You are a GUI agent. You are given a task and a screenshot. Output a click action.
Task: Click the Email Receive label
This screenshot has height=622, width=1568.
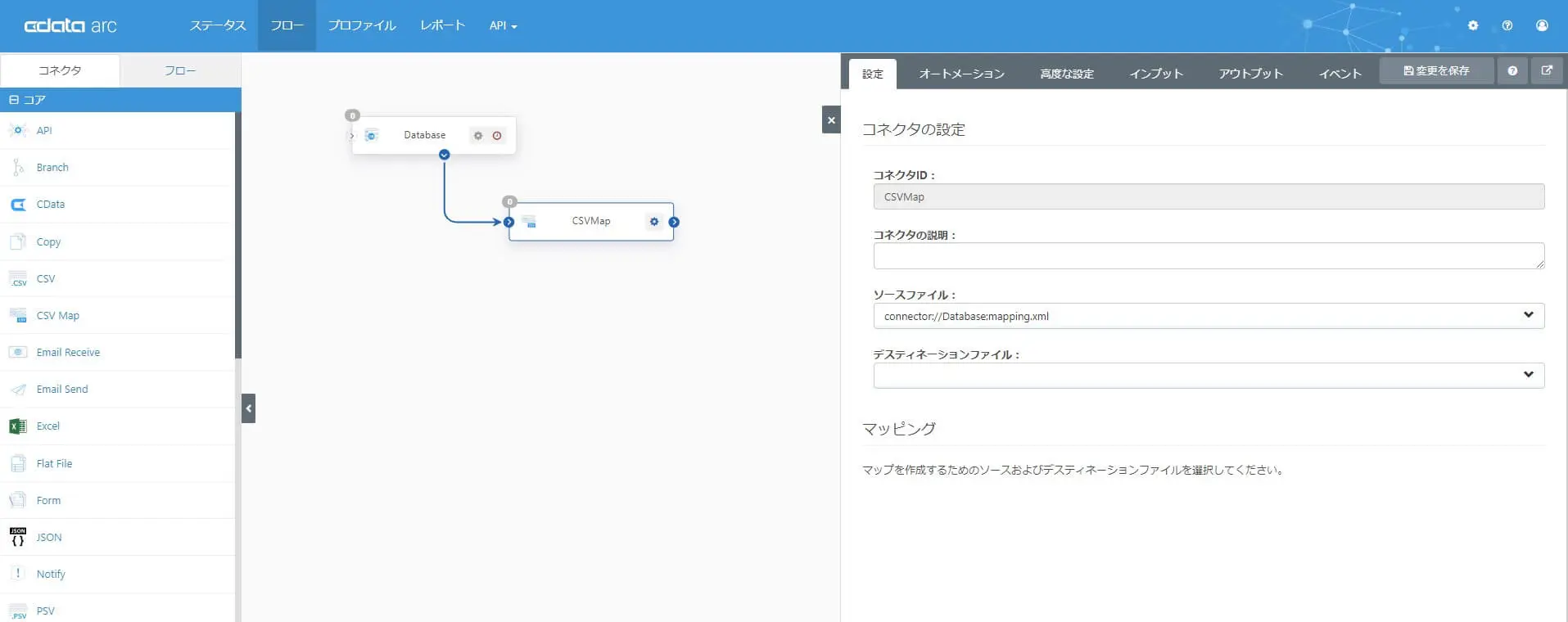tap(68, 353)
